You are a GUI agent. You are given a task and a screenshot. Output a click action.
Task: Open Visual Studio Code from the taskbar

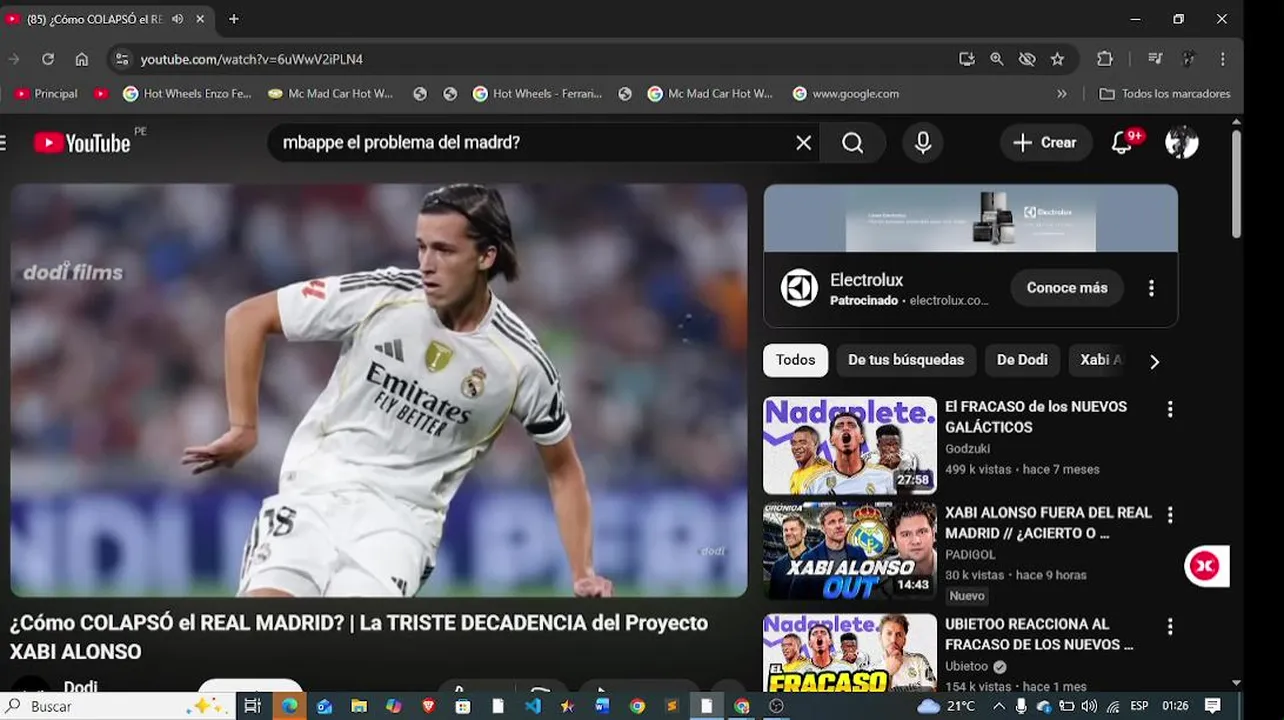pos(533,706)
